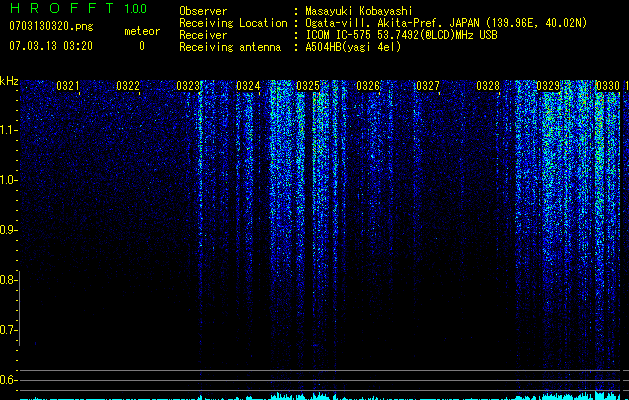The height and width of the screenshot is (400, 629).
Task: Click the meteor count value 0
Action: point(142,46)
